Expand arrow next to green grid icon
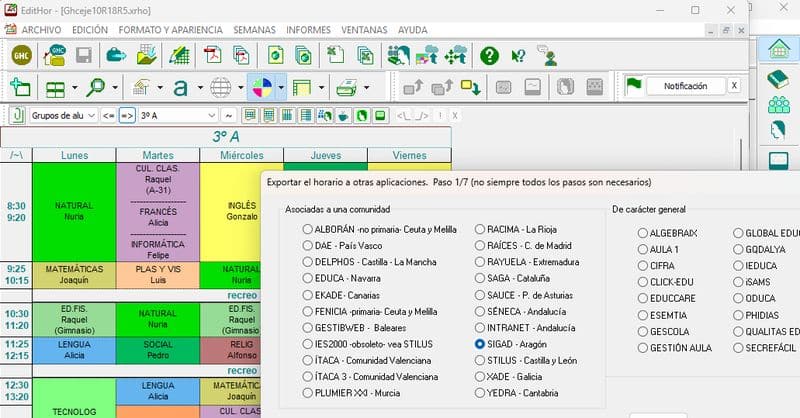The image size is (800, 418). (75, 88)
